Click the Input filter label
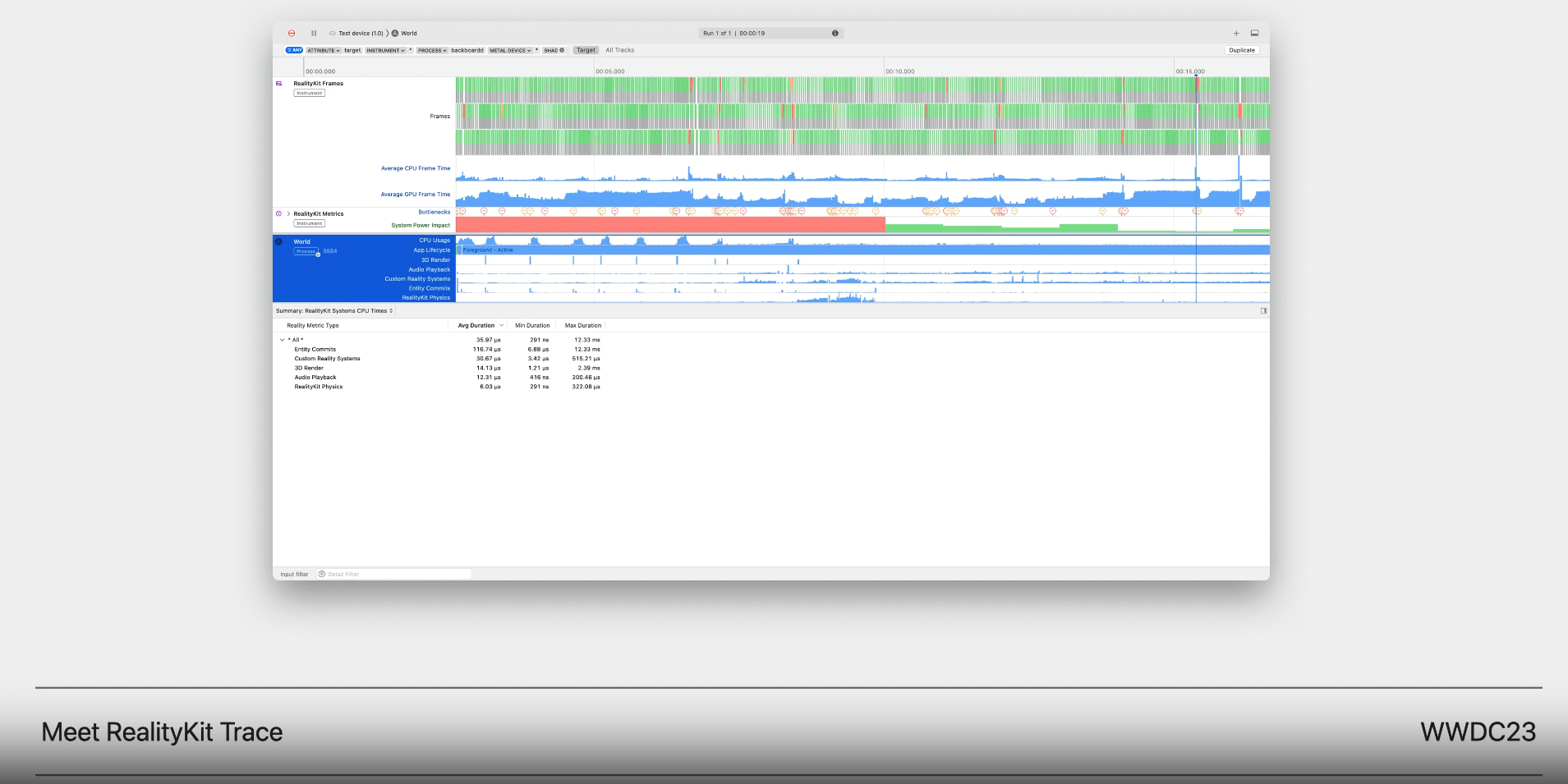Image resolution: width=1568 pixels, height=784 pixels. [x=294, y=575]
